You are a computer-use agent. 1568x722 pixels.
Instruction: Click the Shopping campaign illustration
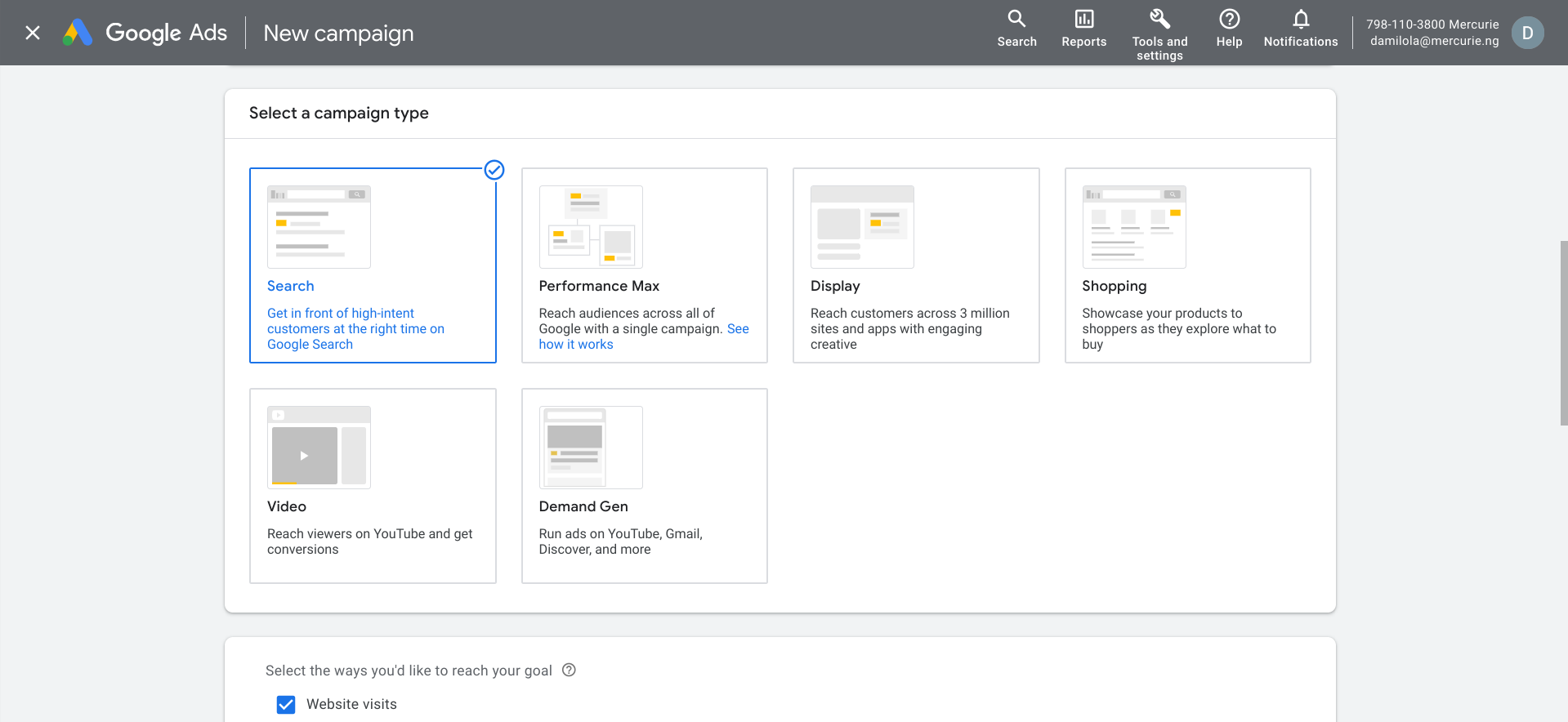[1134, 227]
